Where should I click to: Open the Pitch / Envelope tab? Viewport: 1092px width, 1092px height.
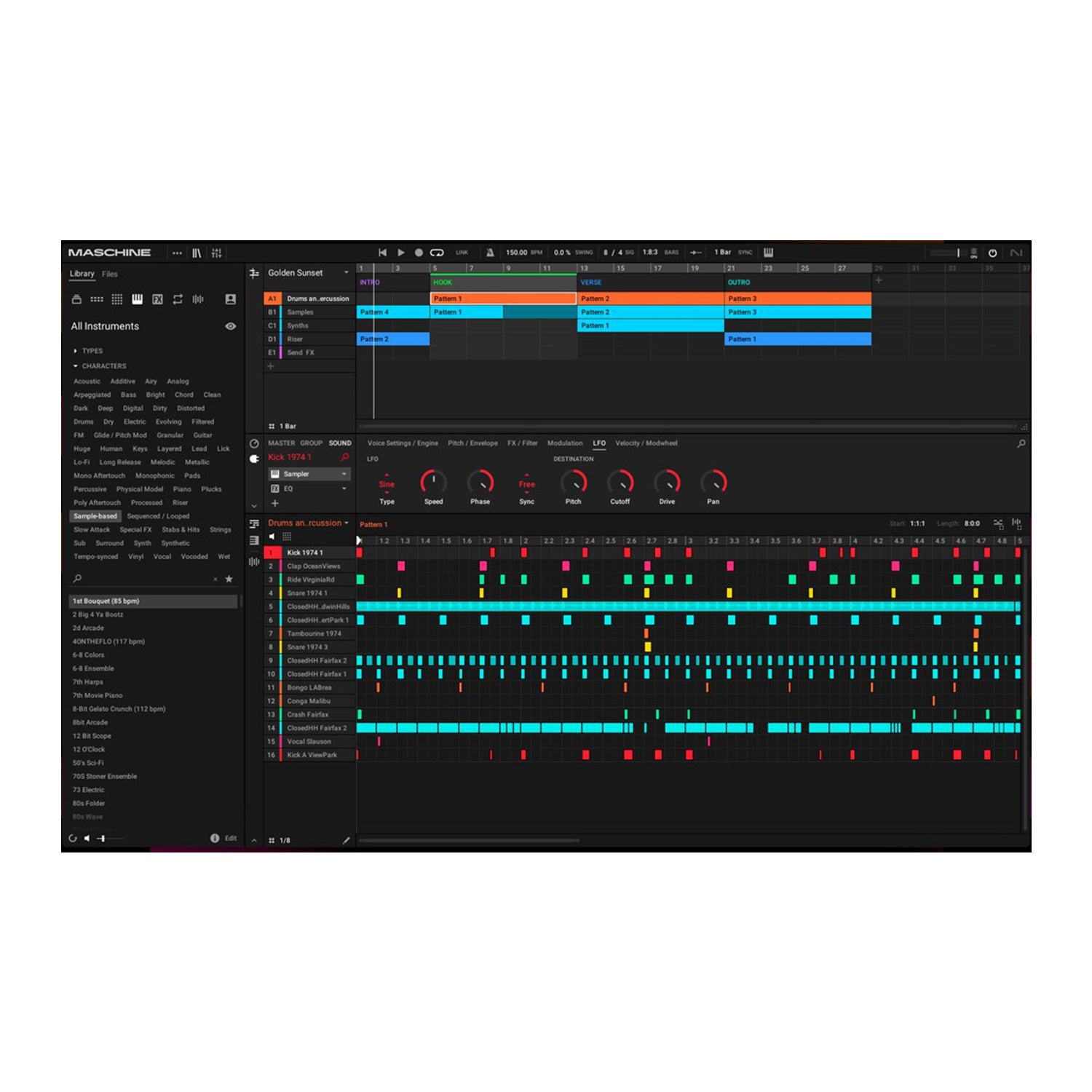(472, 443)
